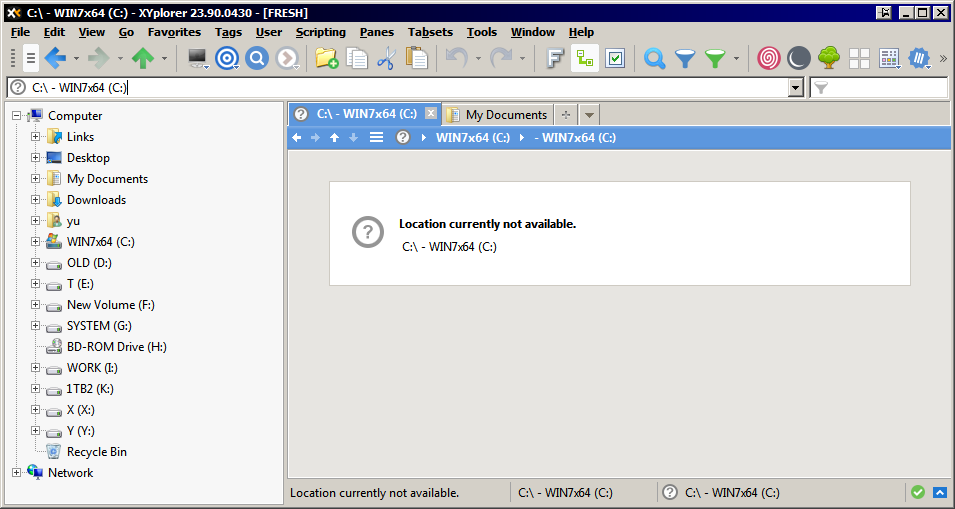This screenshot has height=509, width=955.
Task: Select Desktop in the folder tree
Action: pos(88,158)
